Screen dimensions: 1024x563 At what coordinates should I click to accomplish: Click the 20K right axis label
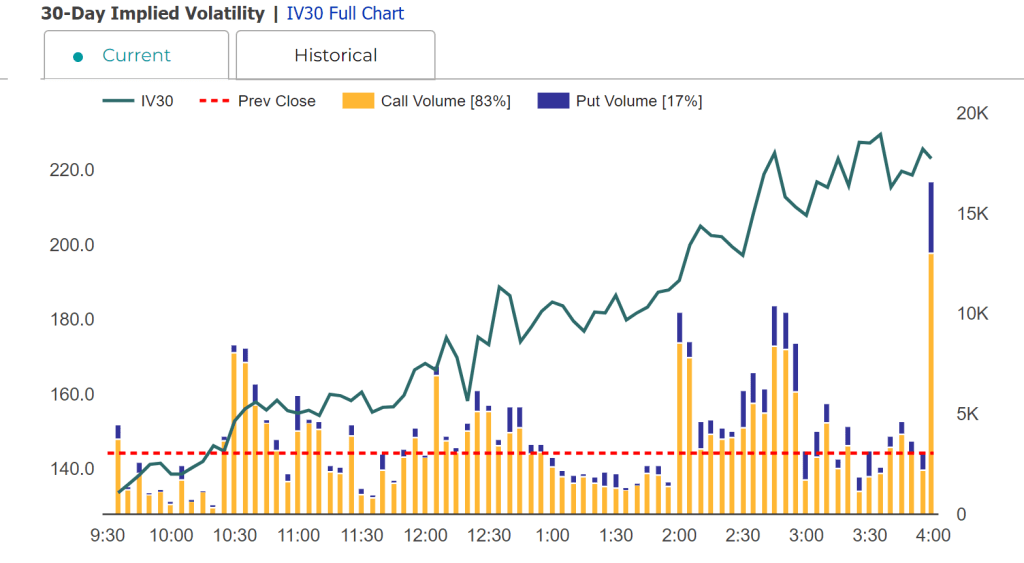(972, 114)
